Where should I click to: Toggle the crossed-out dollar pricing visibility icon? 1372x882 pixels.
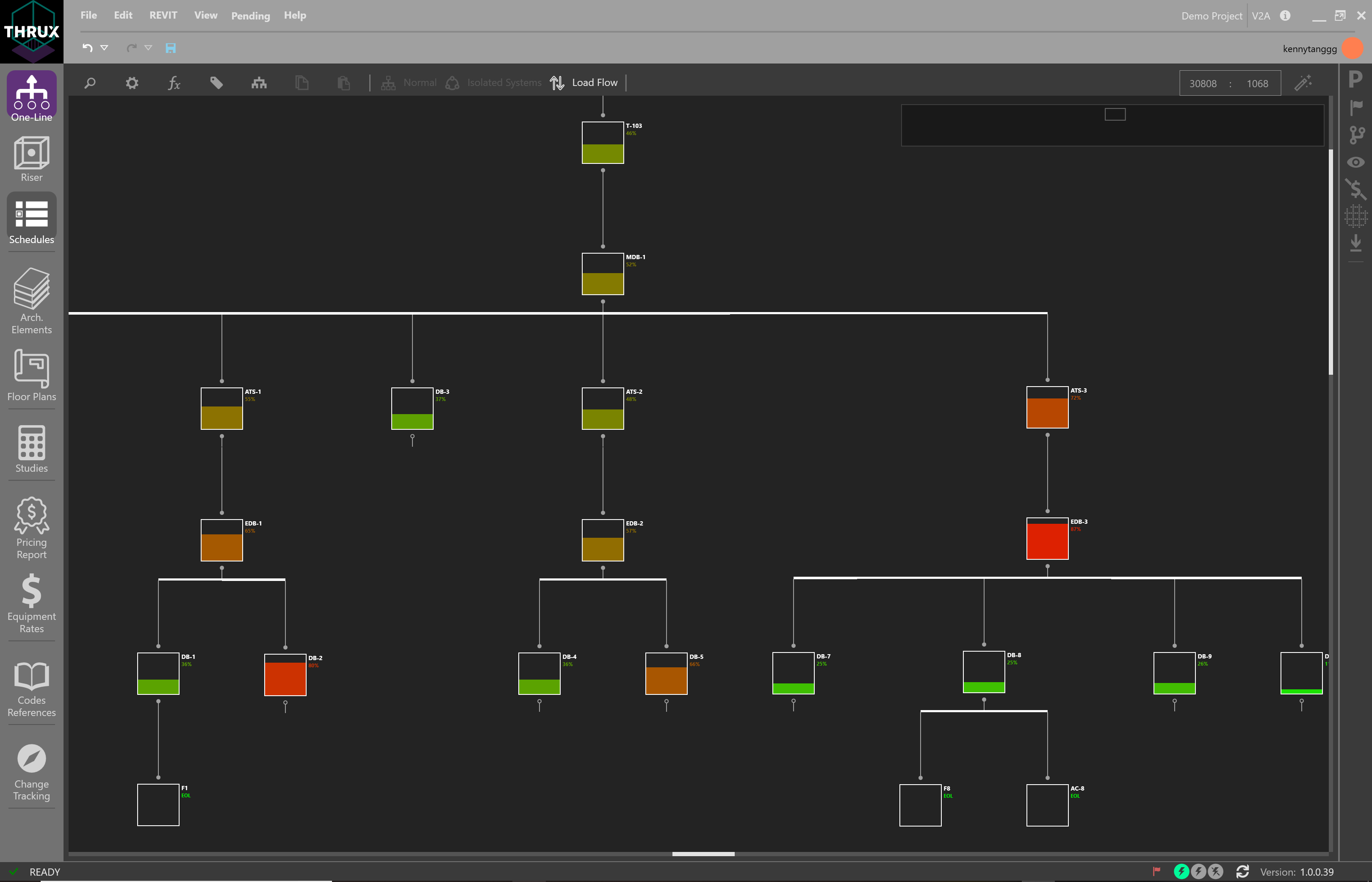(x=1356, y=189)
